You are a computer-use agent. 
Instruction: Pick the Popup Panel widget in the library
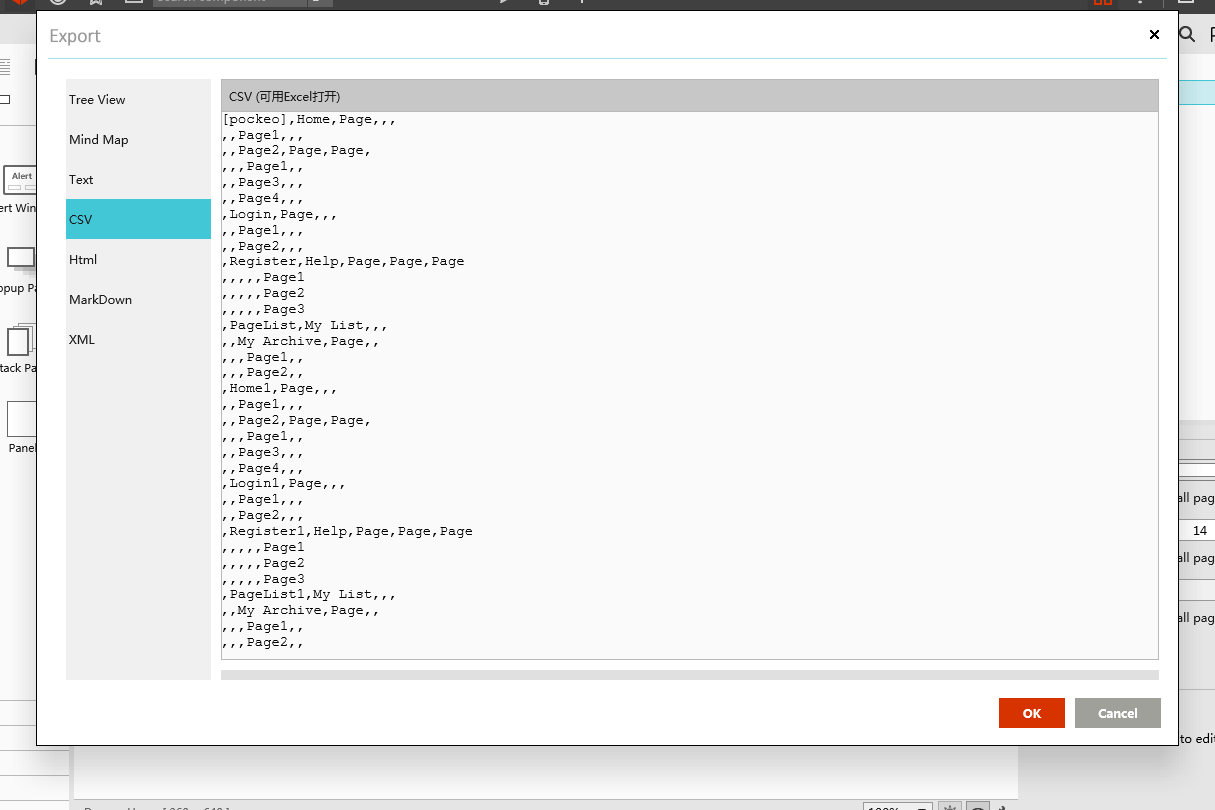coord(19,269)
